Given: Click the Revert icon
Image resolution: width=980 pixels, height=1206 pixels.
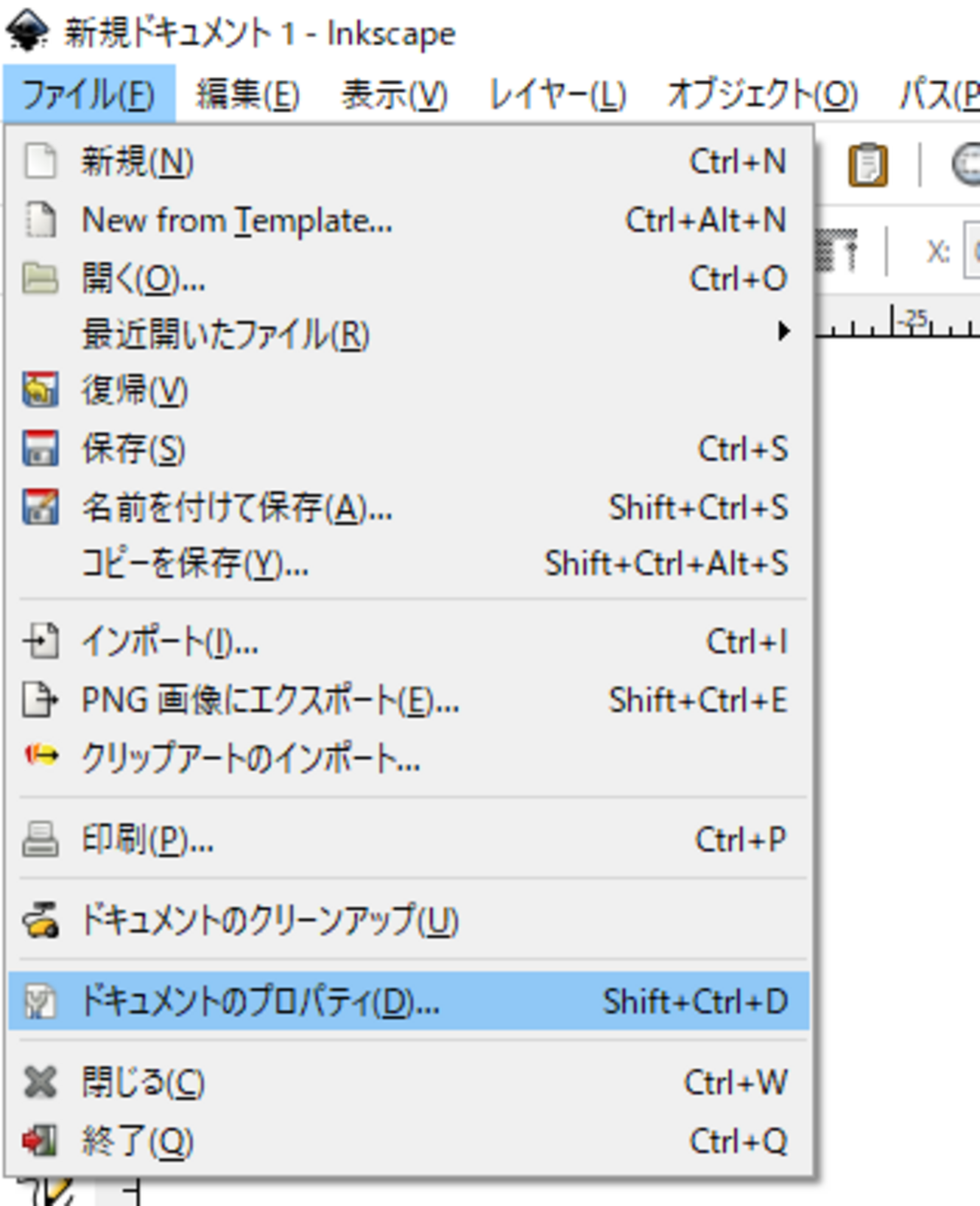Looking at the screenshot, I should tap(40, 390).
